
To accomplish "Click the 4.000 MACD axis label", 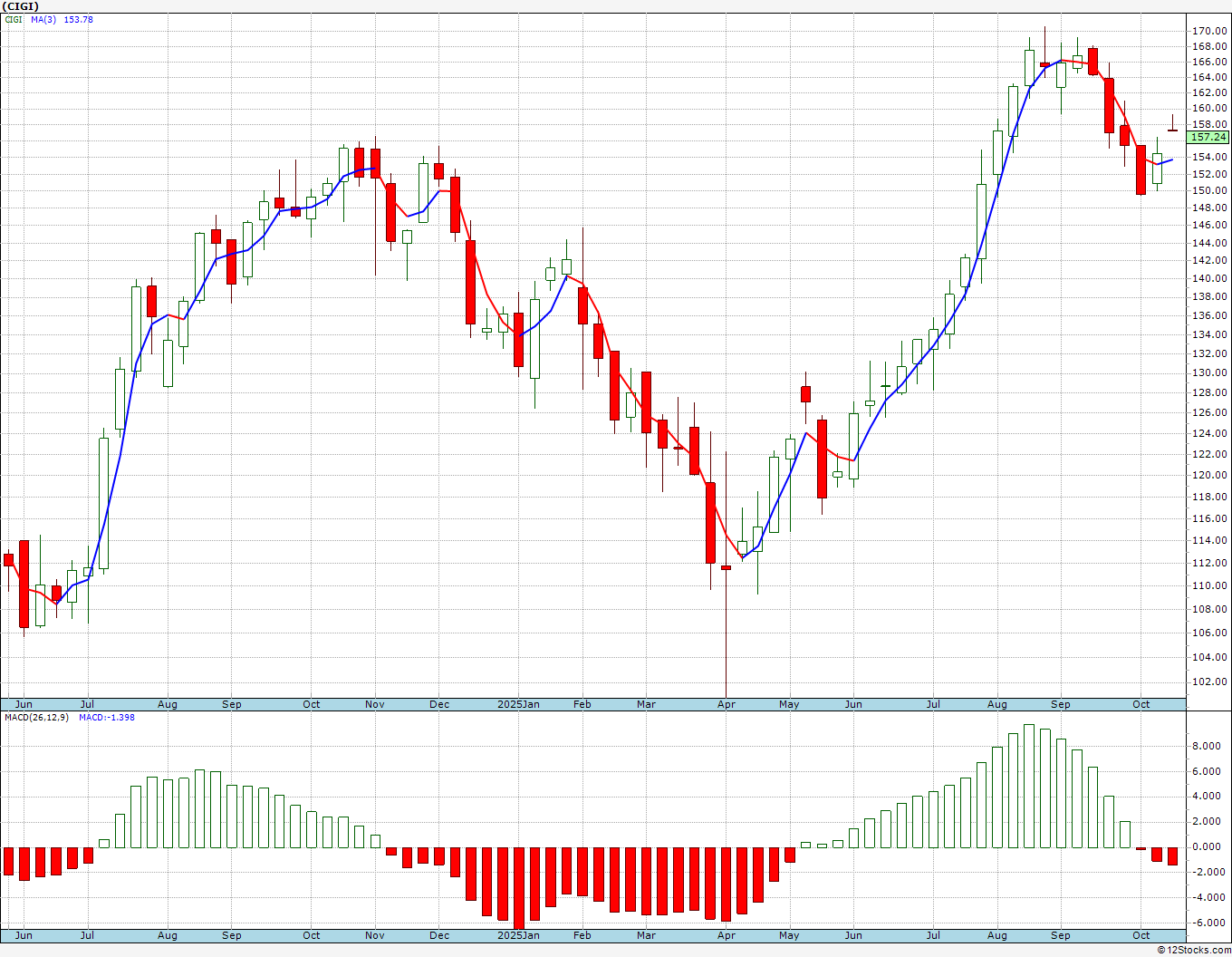I will 1207,797.
